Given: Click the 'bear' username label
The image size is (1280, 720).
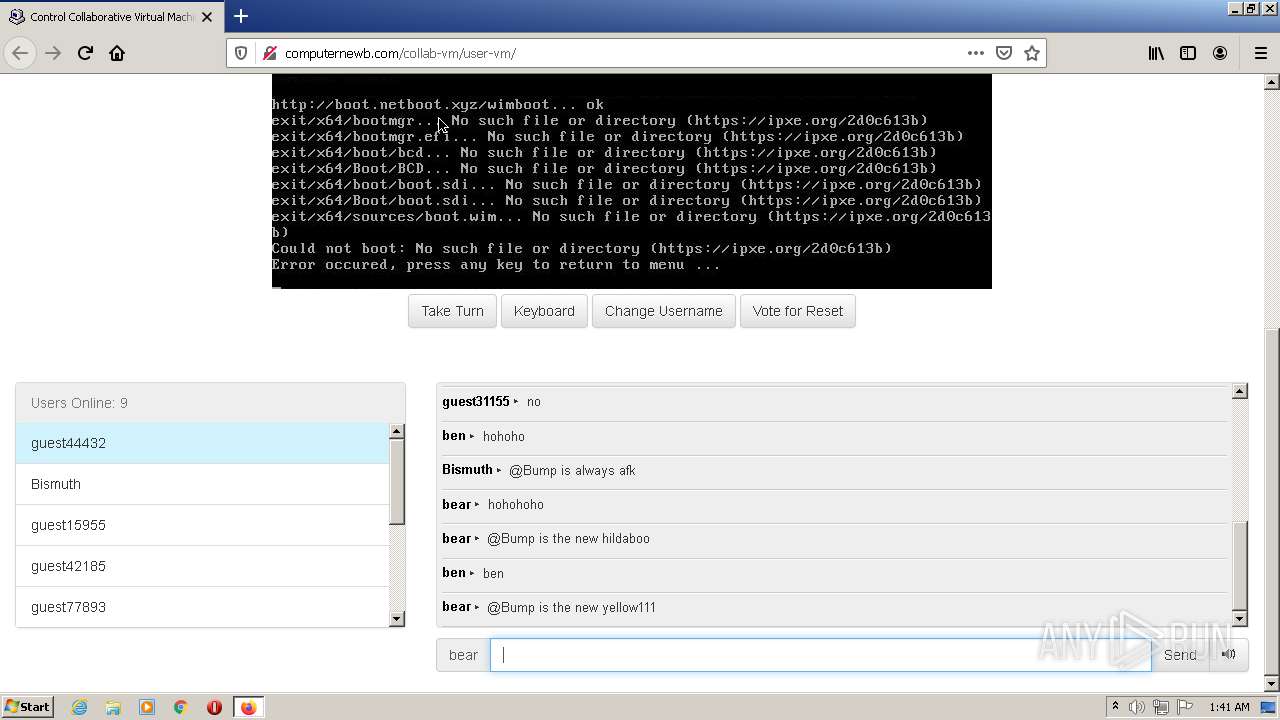Looking at the screenshot, I should coord(463,655).
